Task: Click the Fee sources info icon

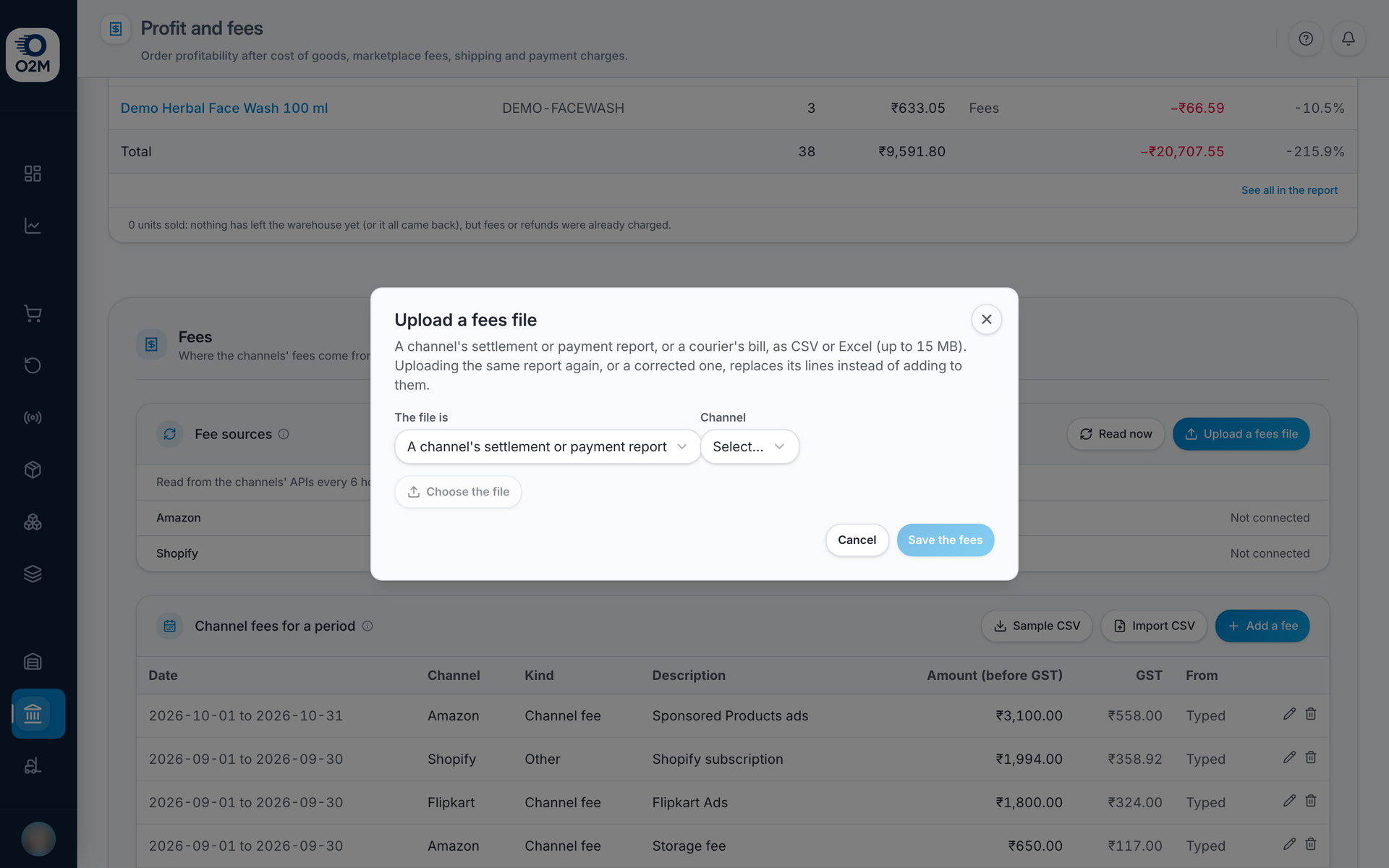Action: click(x=284, y=434)
